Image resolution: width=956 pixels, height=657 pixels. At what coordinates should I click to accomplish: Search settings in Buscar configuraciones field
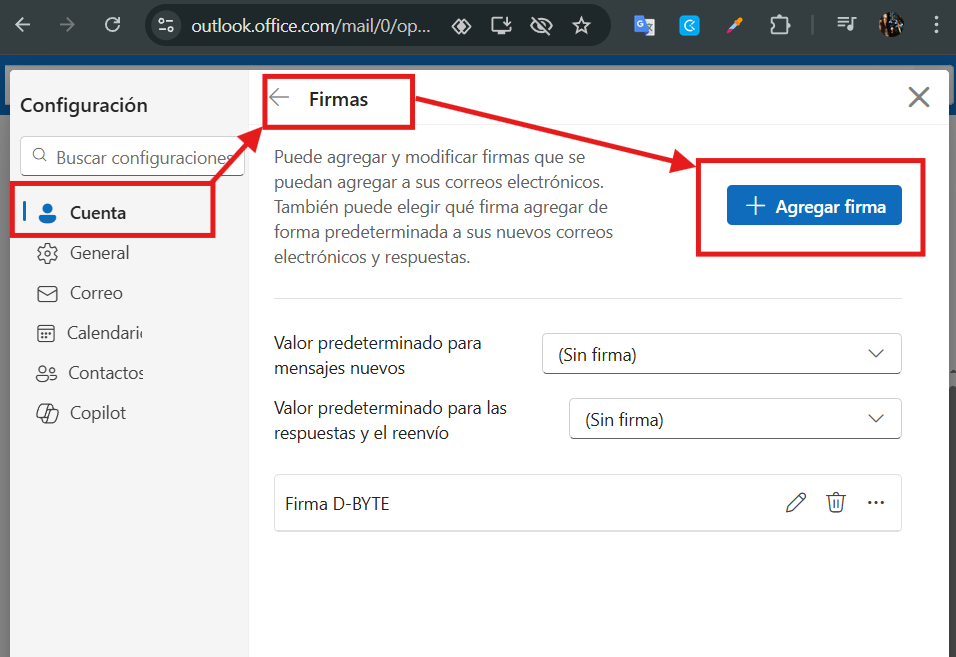coord(132,157)
